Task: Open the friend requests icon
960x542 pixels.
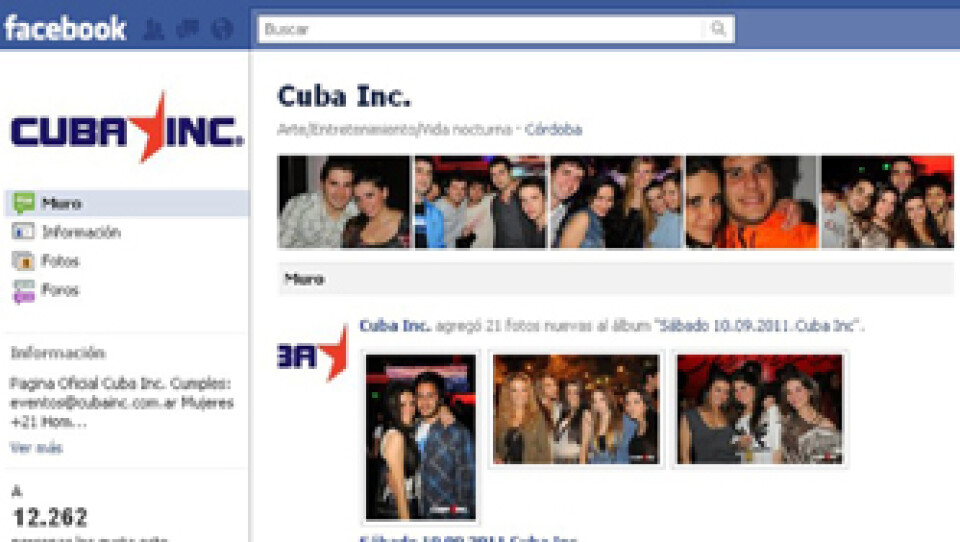Action: click(154, 29)
